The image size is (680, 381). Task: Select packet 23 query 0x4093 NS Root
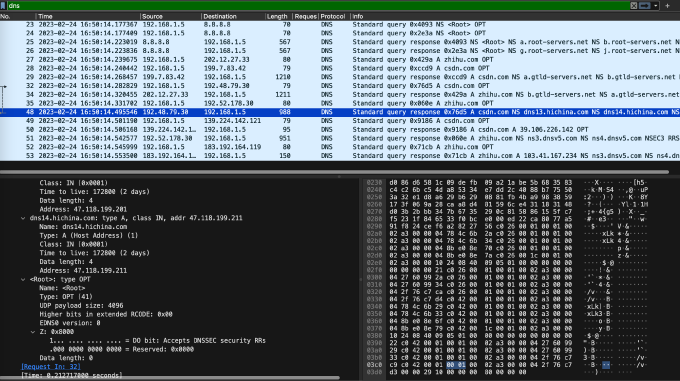[x=340, y=25]
